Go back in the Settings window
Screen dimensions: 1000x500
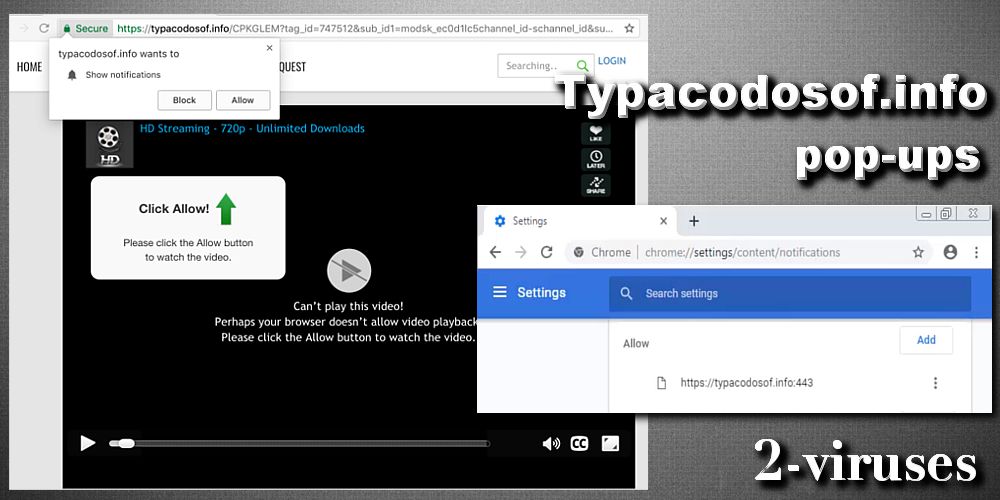[496, 252]
